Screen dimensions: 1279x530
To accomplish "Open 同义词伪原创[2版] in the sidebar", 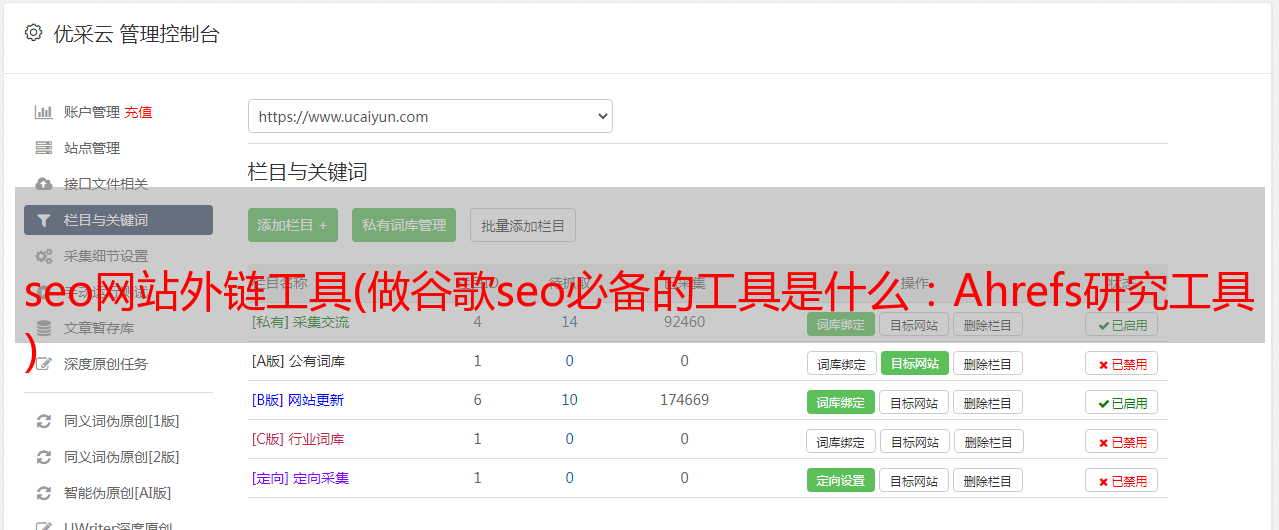I will 122,457.
